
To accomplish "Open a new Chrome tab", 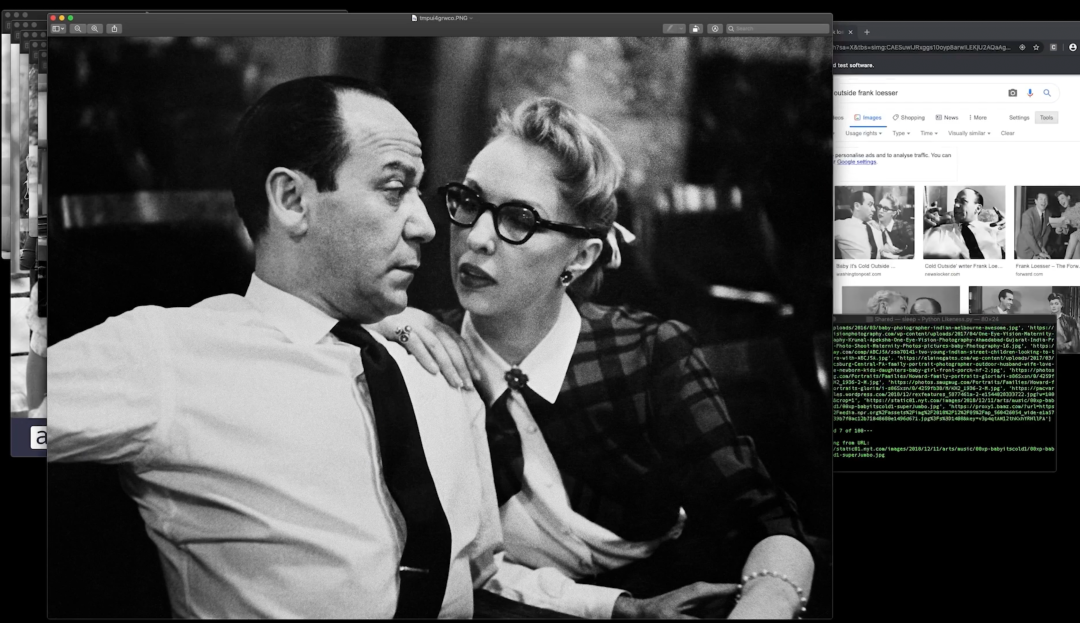I will (x=866, y=32).
